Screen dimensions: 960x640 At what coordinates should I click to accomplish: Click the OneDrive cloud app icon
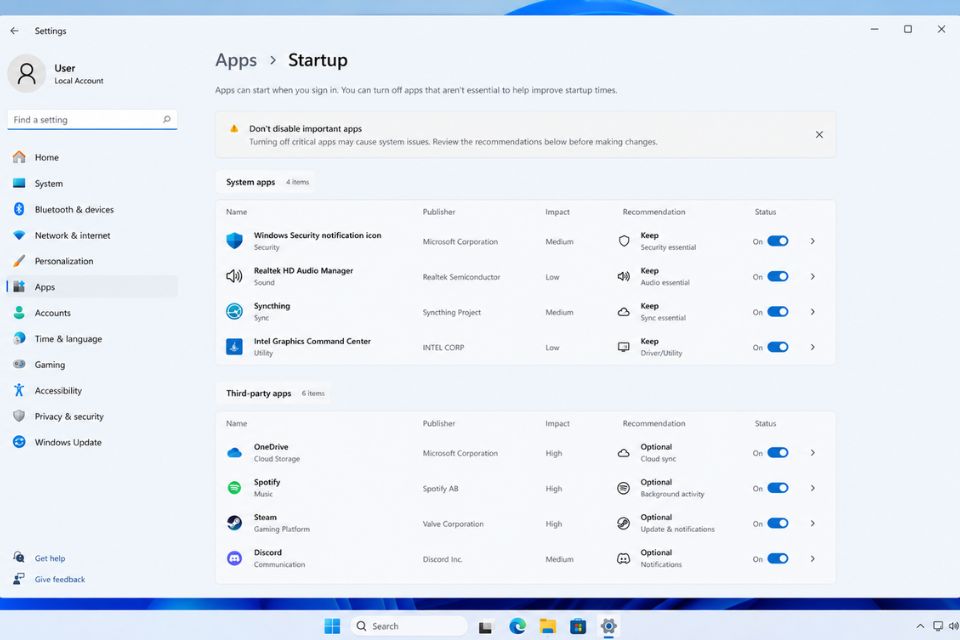click(234, 453)
